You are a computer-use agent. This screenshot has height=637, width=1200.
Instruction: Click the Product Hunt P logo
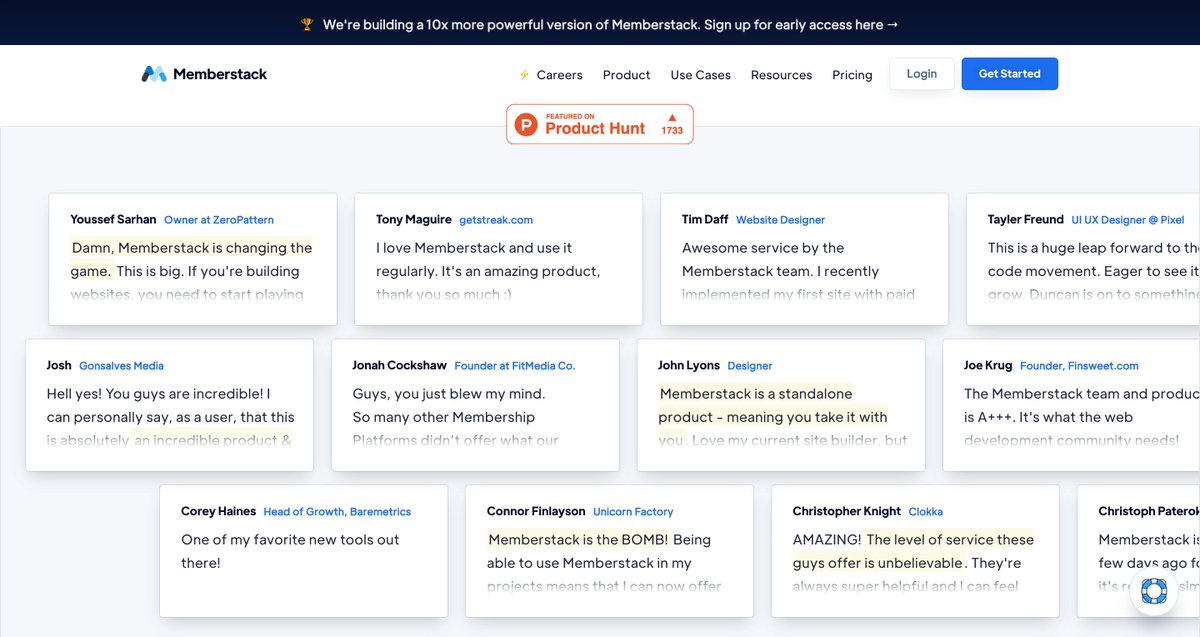[526, 125]
